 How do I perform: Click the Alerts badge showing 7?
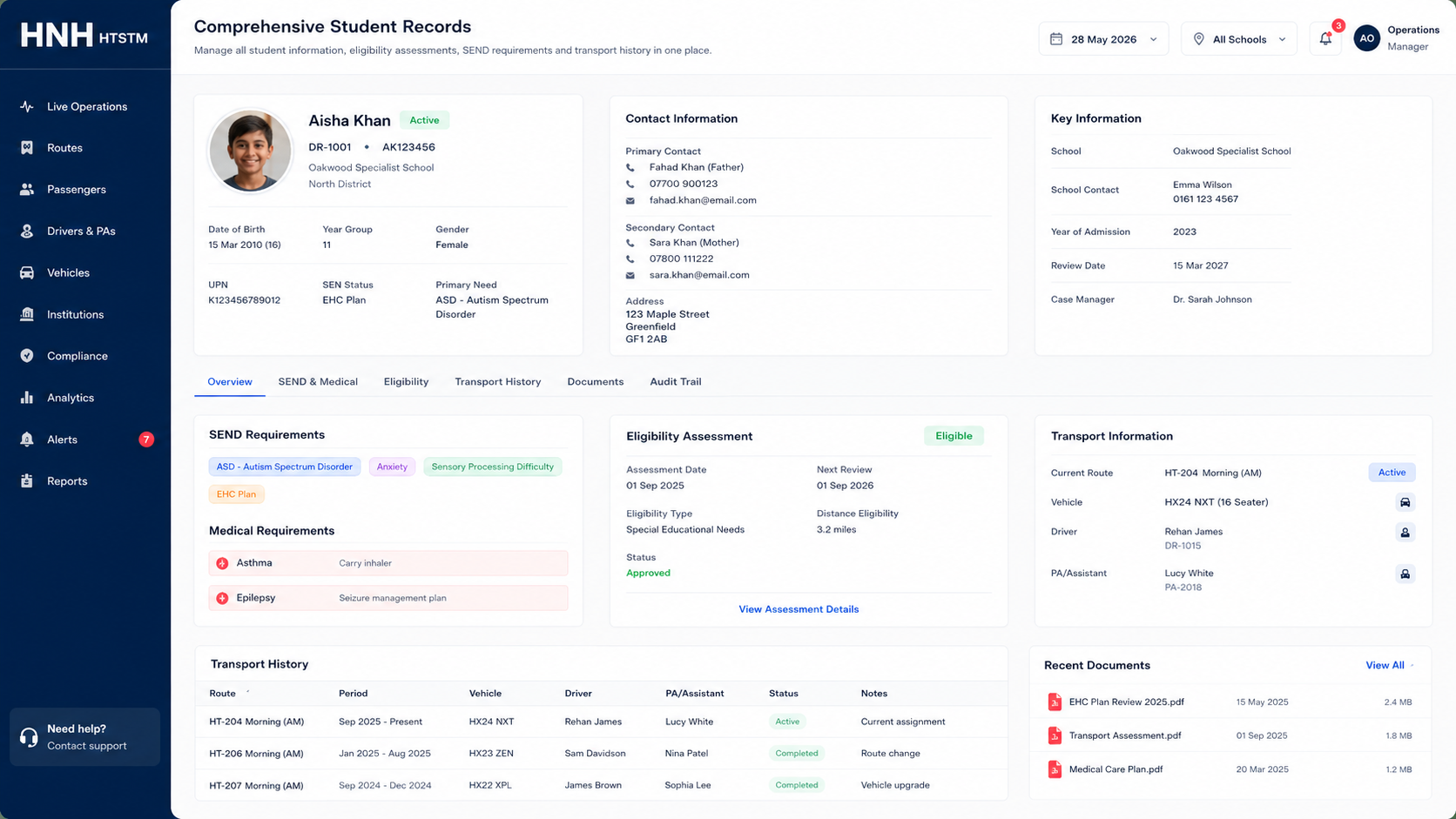(x=146, y=440)
